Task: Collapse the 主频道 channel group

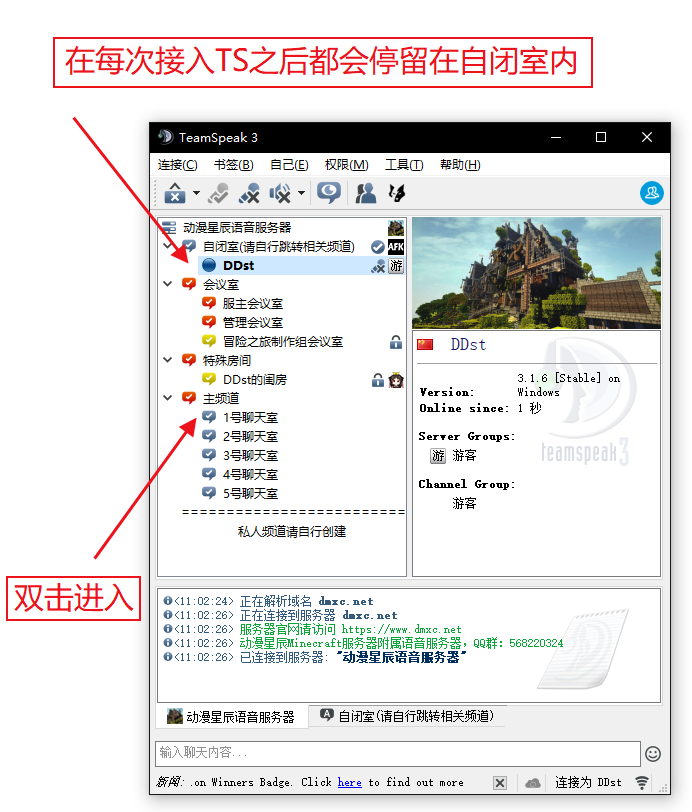Action: [x=168, y=398]
